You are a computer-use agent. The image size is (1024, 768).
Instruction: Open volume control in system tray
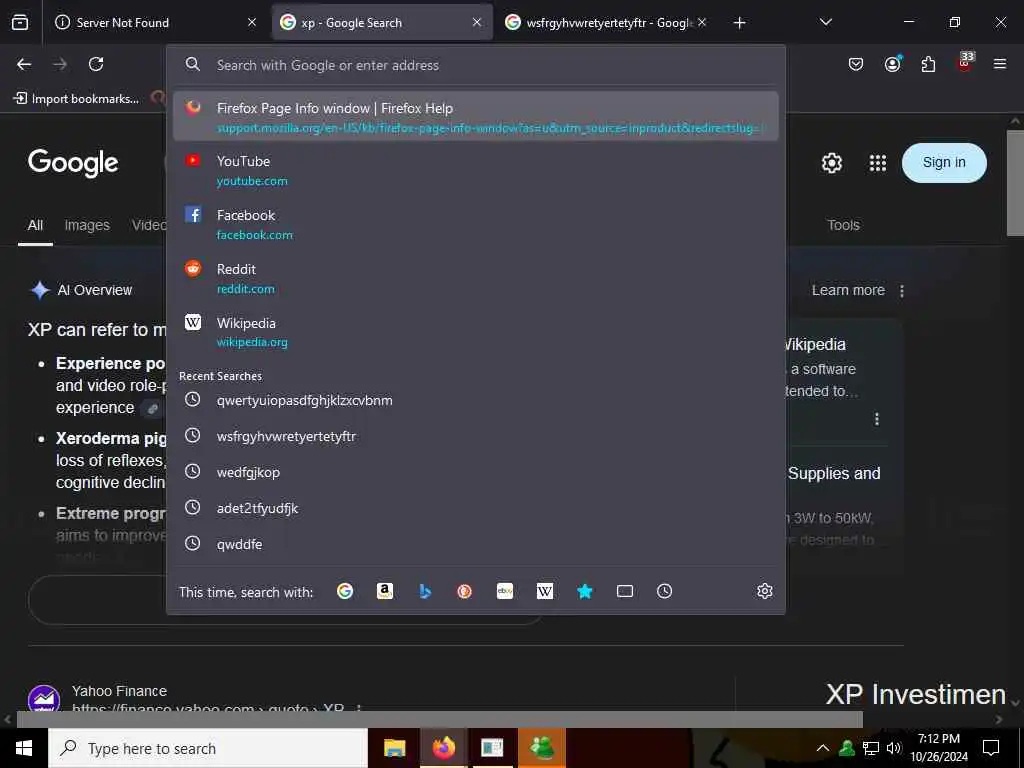point(894,748)
